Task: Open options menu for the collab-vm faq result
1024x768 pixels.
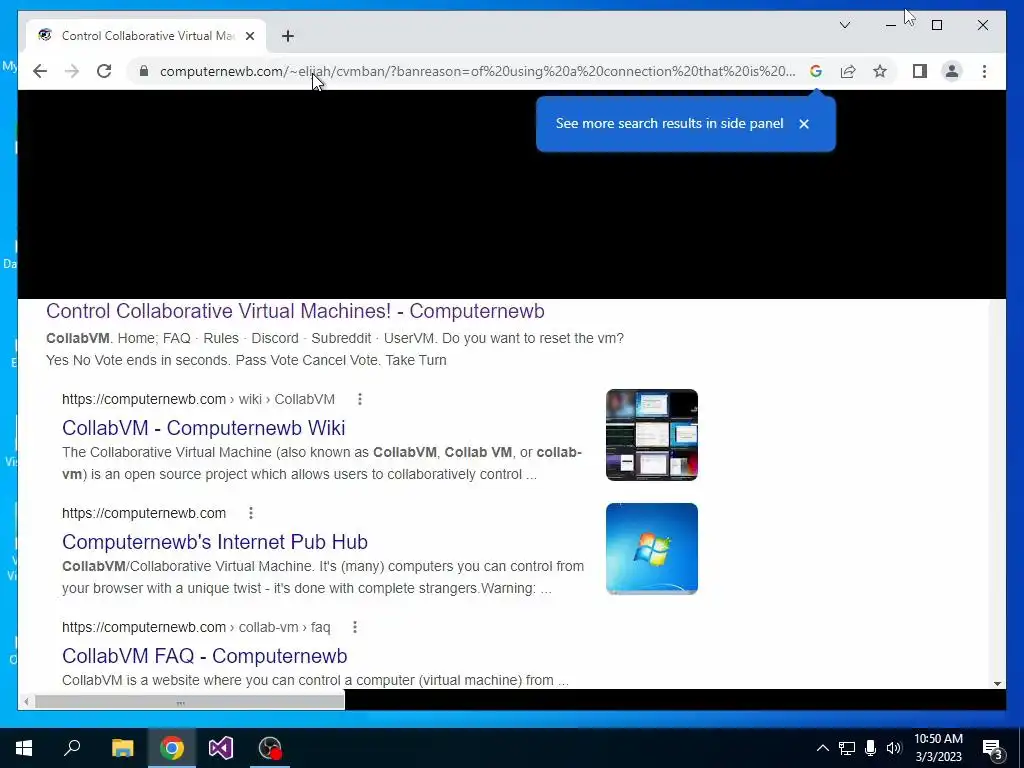Action: point(355,627)
